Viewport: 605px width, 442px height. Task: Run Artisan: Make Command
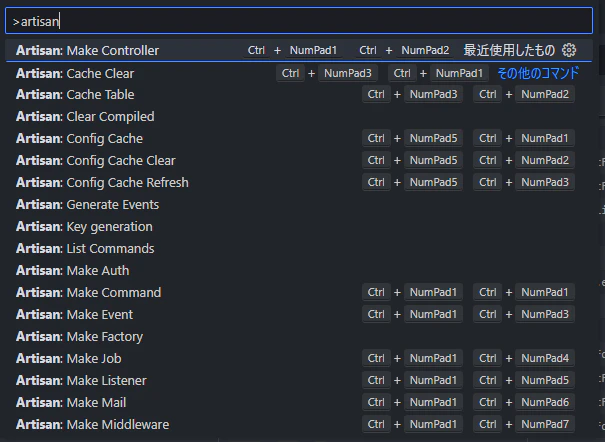pos(299,292)
